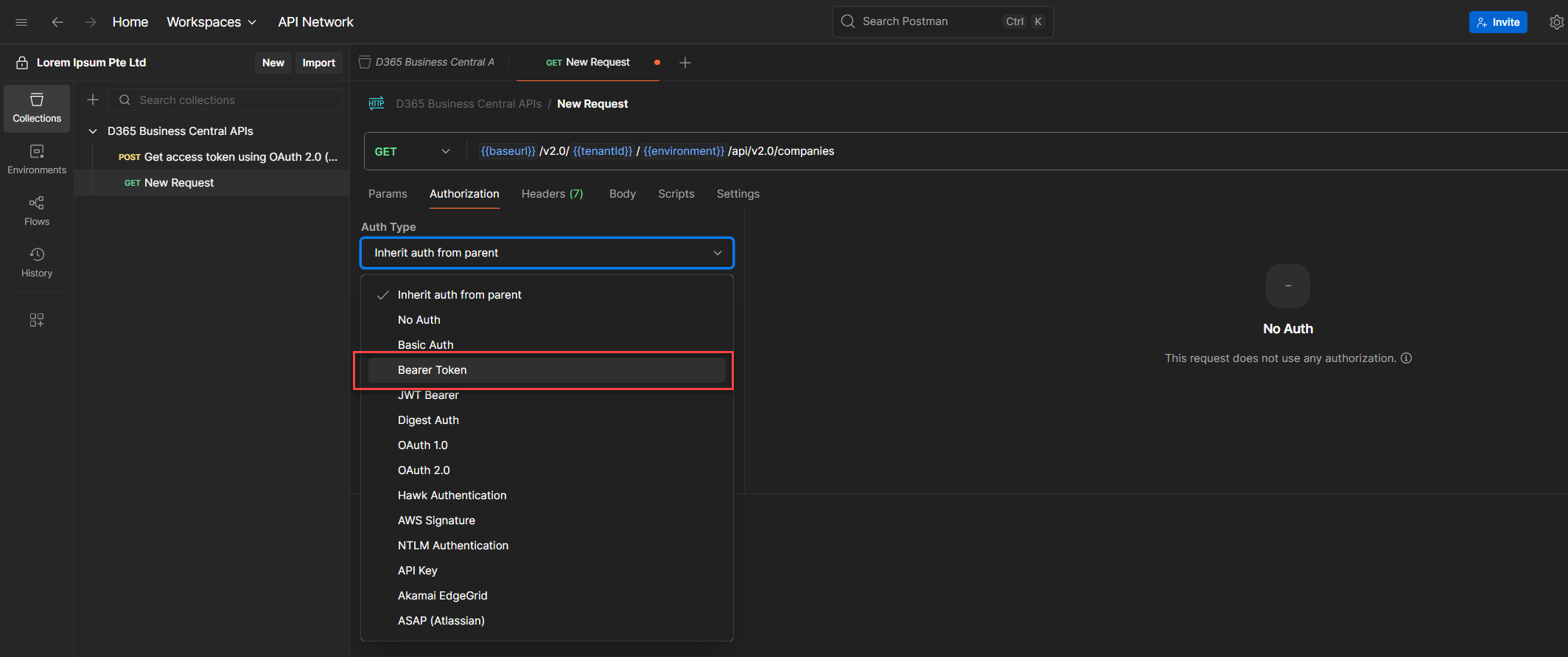Image resolution: width=1568 pixels, height=657 pixels.
Task: Select Akamai EdgeGrid option
Action: pyautogui.click(x=547, y=596)
